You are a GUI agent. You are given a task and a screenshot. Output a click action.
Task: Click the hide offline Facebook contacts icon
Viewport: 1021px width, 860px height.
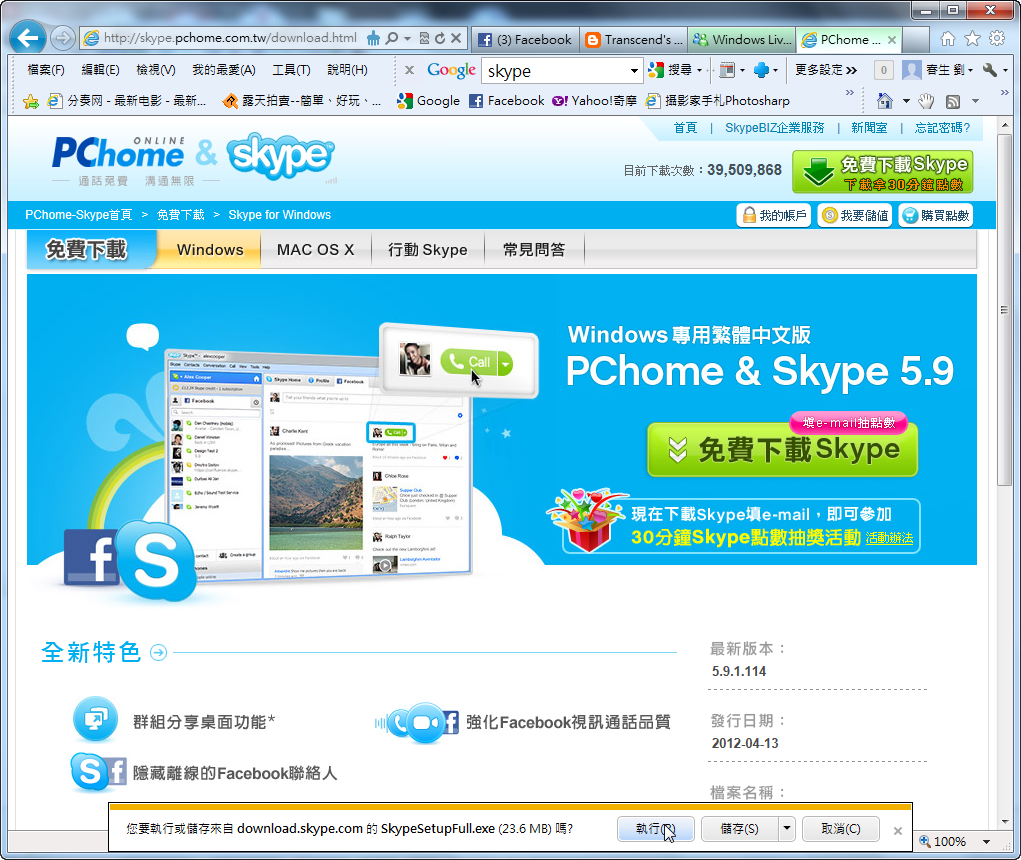pos(98,772)
